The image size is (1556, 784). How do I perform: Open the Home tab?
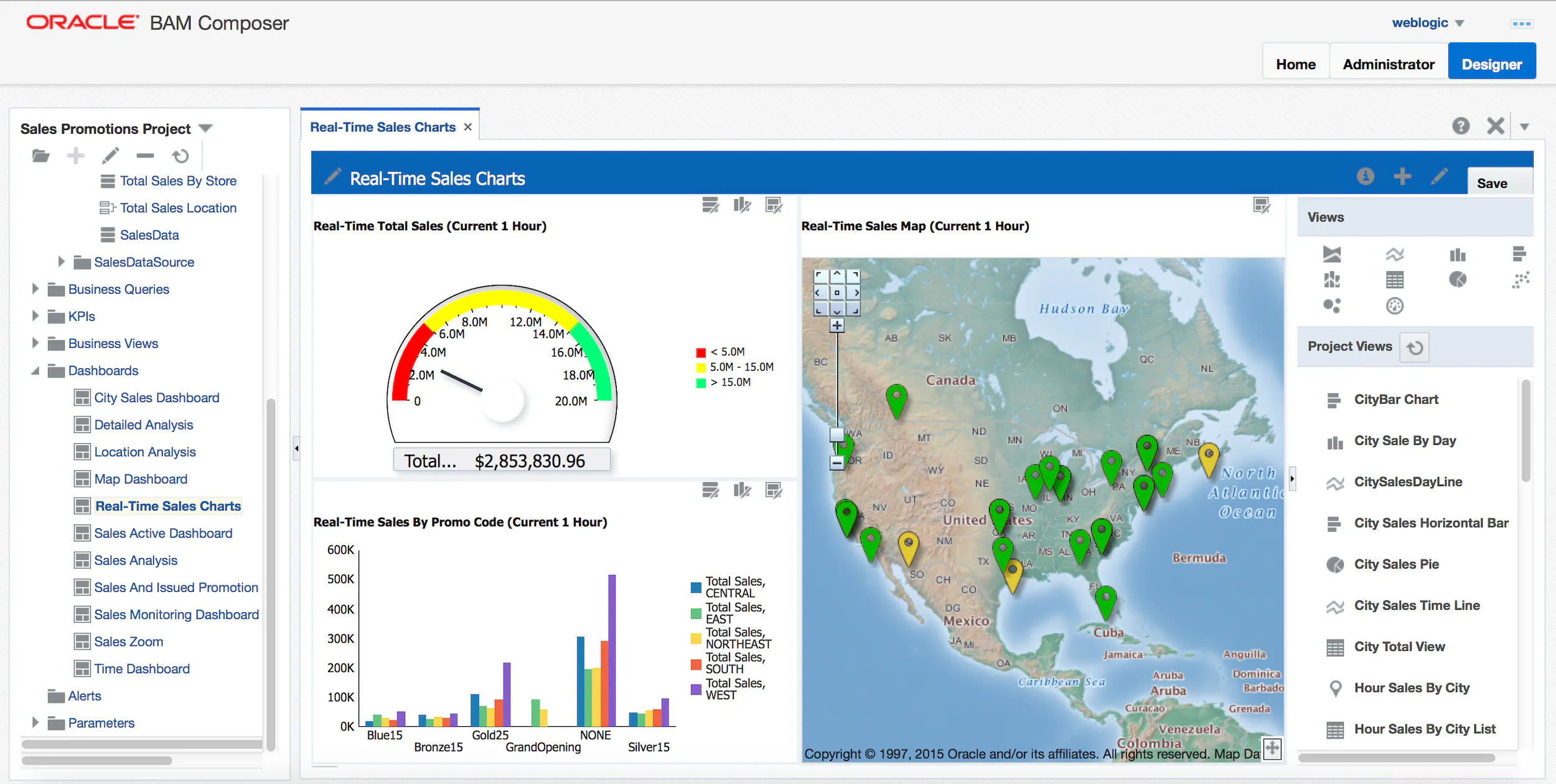pos(1295,64)
